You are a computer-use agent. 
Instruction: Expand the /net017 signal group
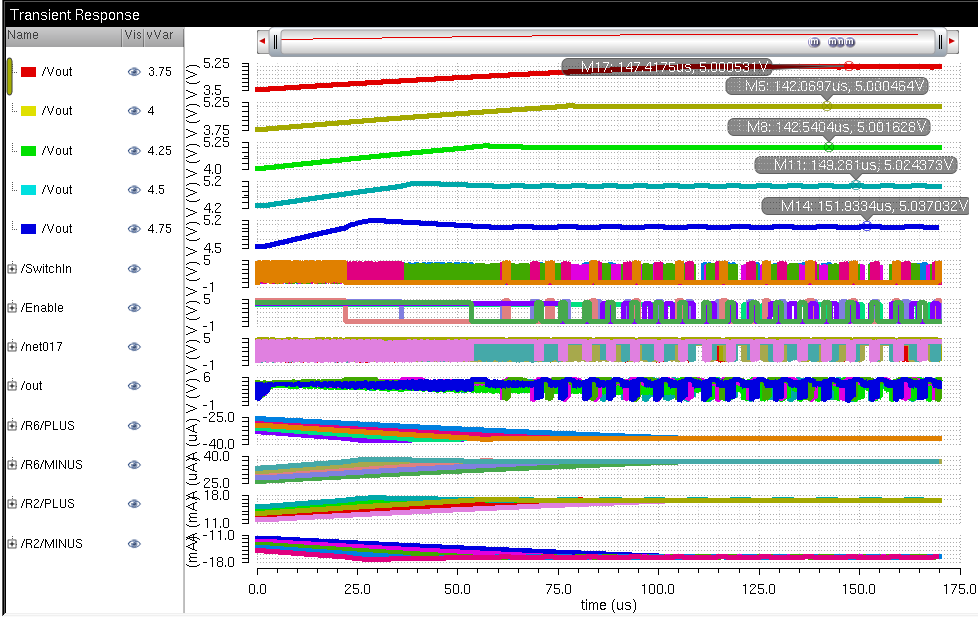(x=12, y=346)
